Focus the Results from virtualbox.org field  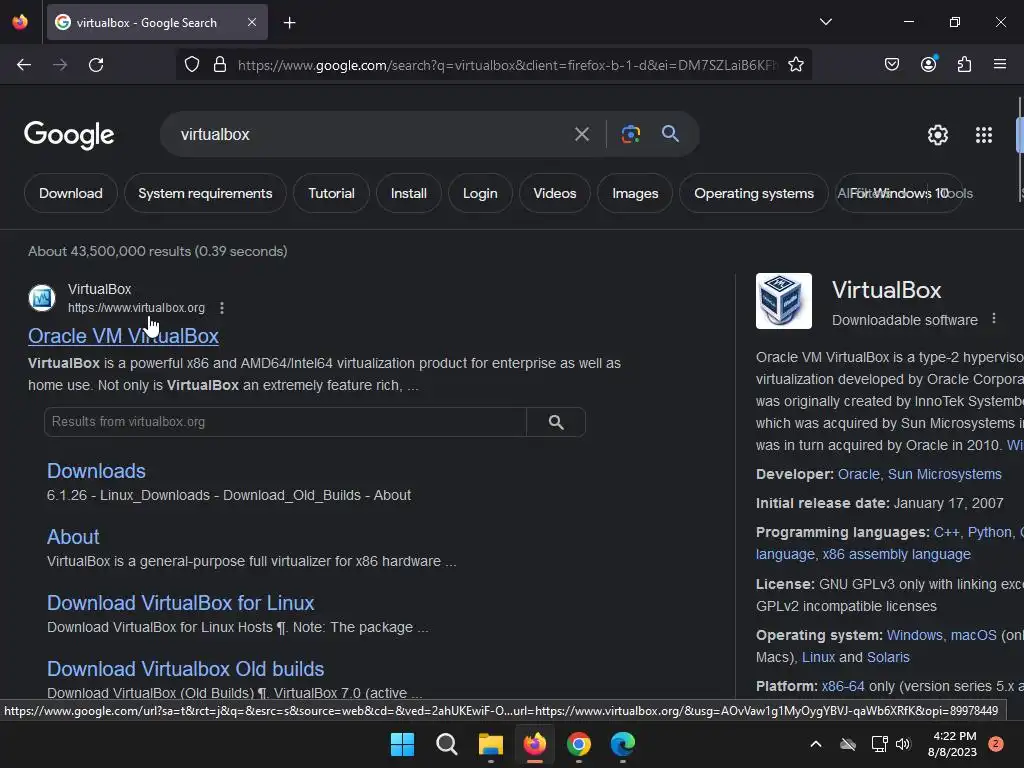(285, 422)
